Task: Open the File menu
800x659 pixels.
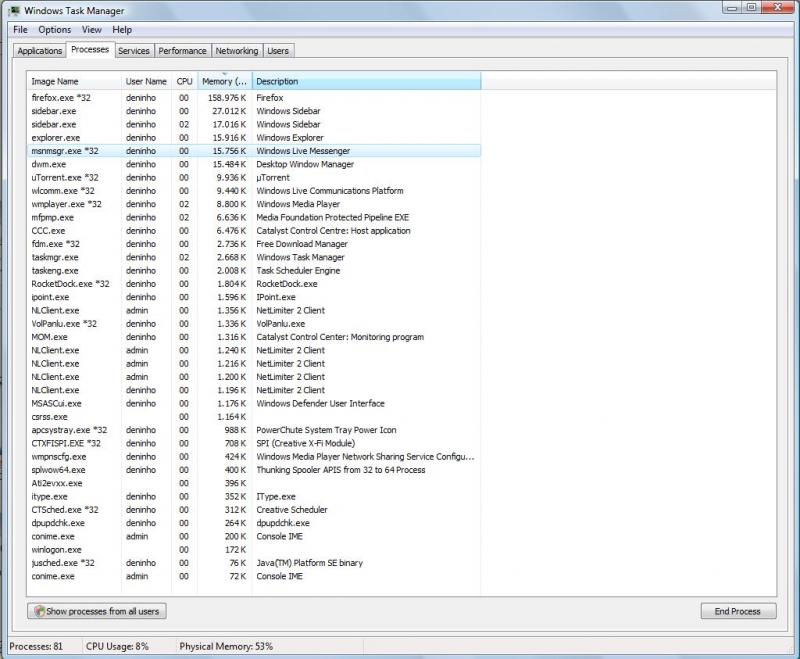Action: pos(20,30)
